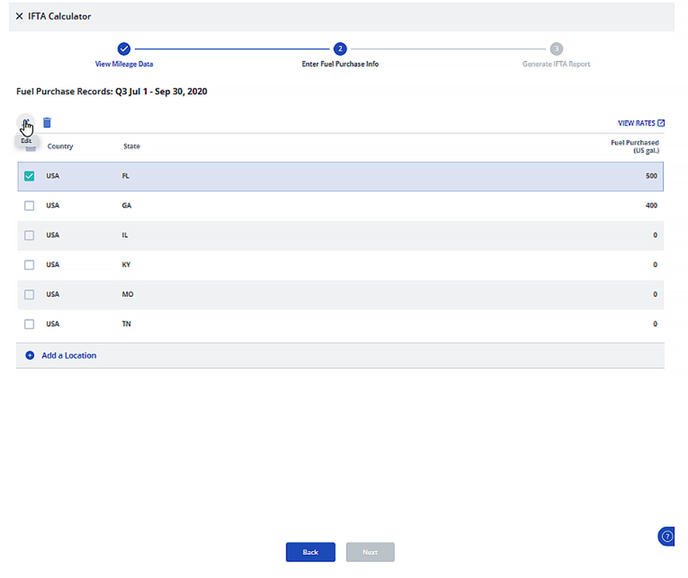Image resolution: width=688 pixels, height=578 pixels.
Task: Click the Fuel Purchase Records Q3 heading
Action: coord(112,91)
